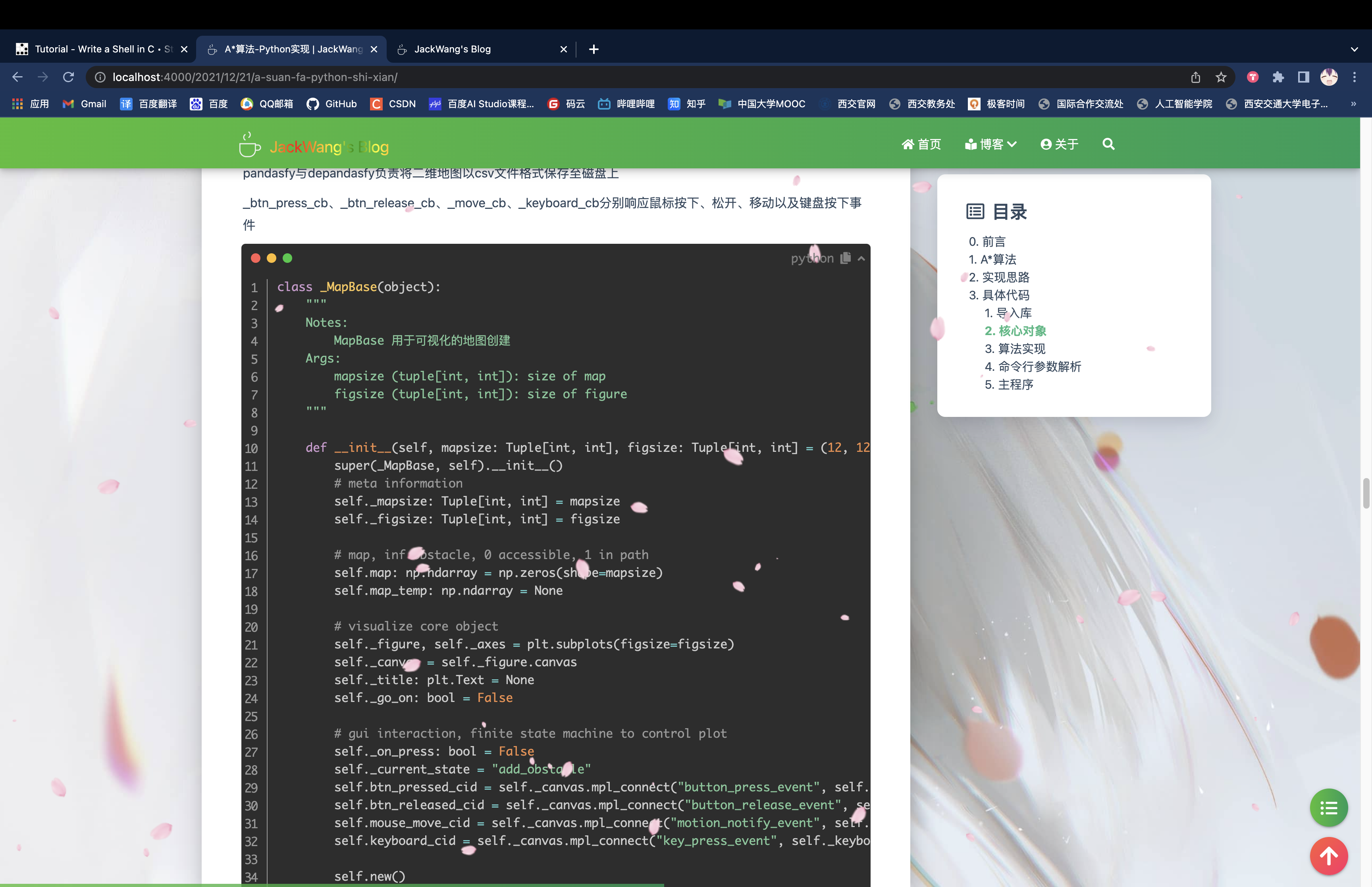Open Chrome three-dot menu

click(1355, 77)
